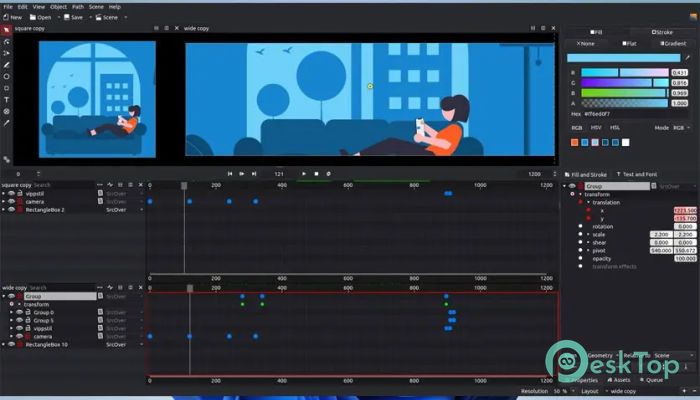Viewport: 700px width, 400px height.
Task: Toggle record for rotation property
Action: point(580,226)
